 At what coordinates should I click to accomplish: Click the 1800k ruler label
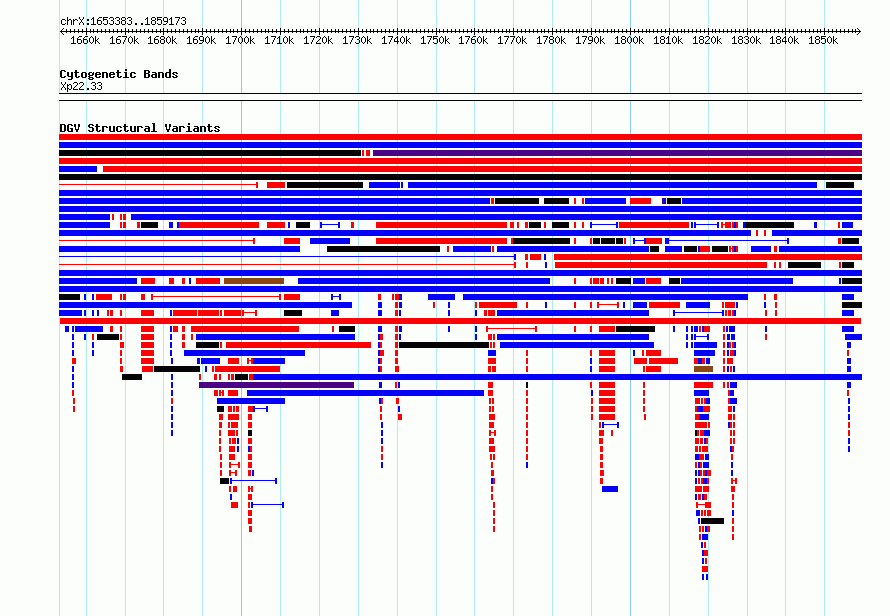click(629, 40)
